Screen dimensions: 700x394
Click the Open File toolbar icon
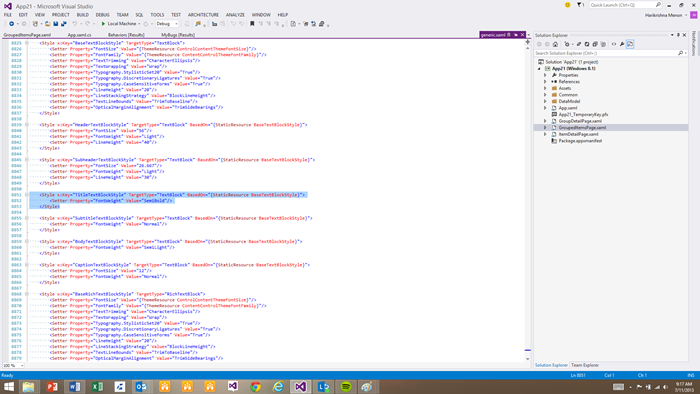48,24
